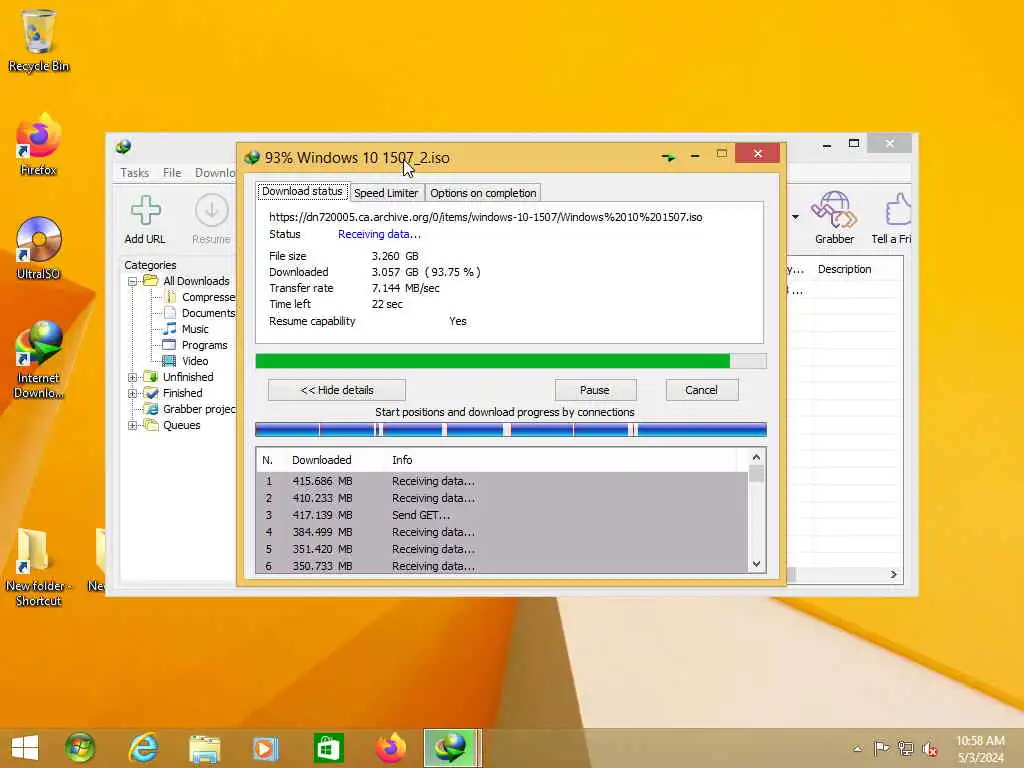Click the taskbar clock showing 10:58 AM

click(x=980, y=749)
